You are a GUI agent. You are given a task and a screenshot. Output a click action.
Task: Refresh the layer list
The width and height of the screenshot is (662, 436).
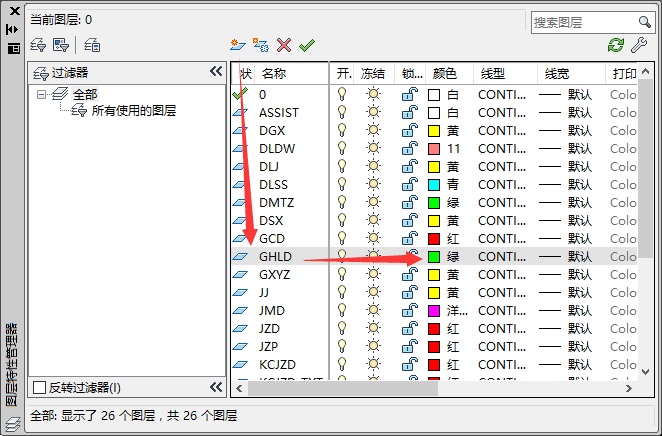pyautogui.click(x=616, y=45)
